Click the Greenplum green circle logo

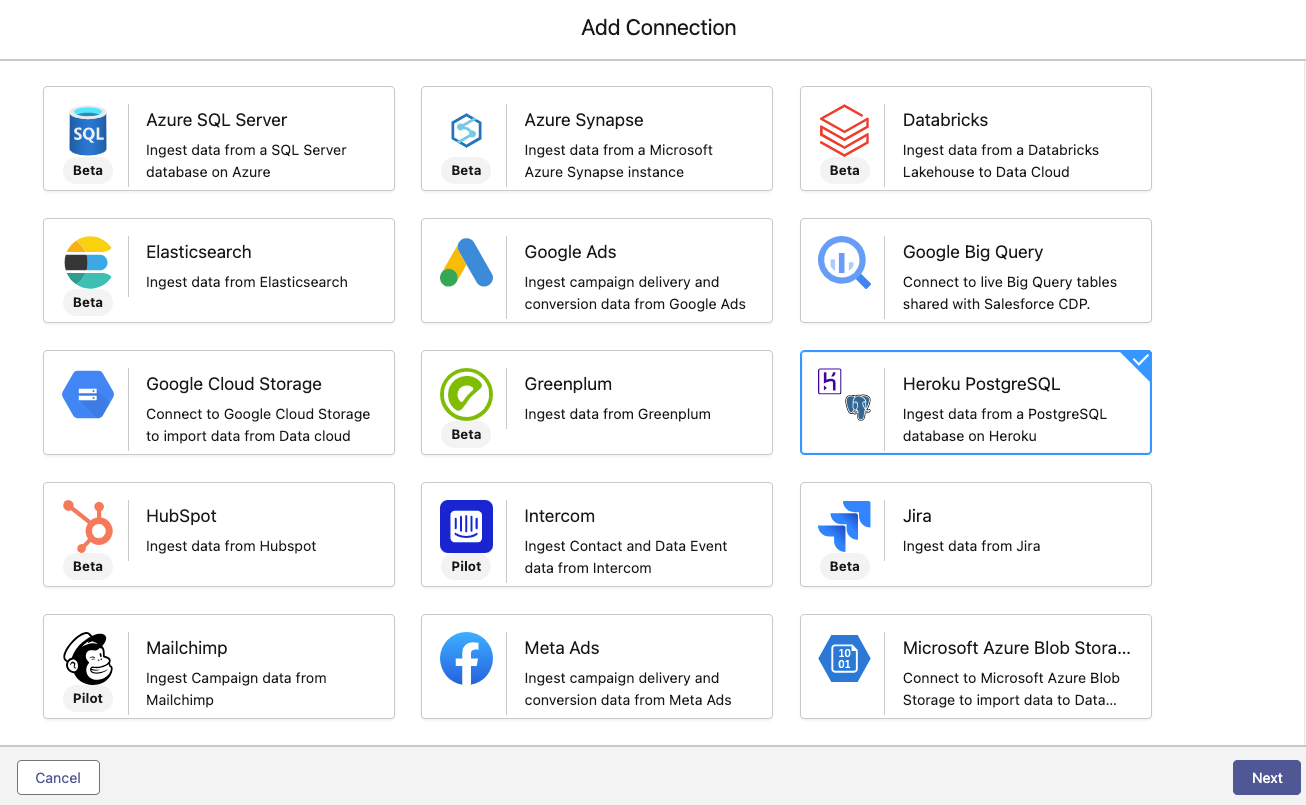(466, 394)
